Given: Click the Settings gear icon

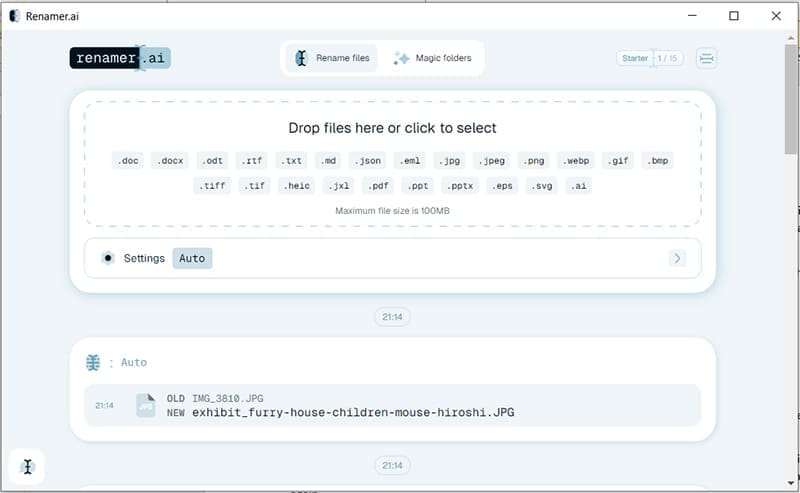Looking at the screenshot, I should pyautogui.click(x=108, y=258).
